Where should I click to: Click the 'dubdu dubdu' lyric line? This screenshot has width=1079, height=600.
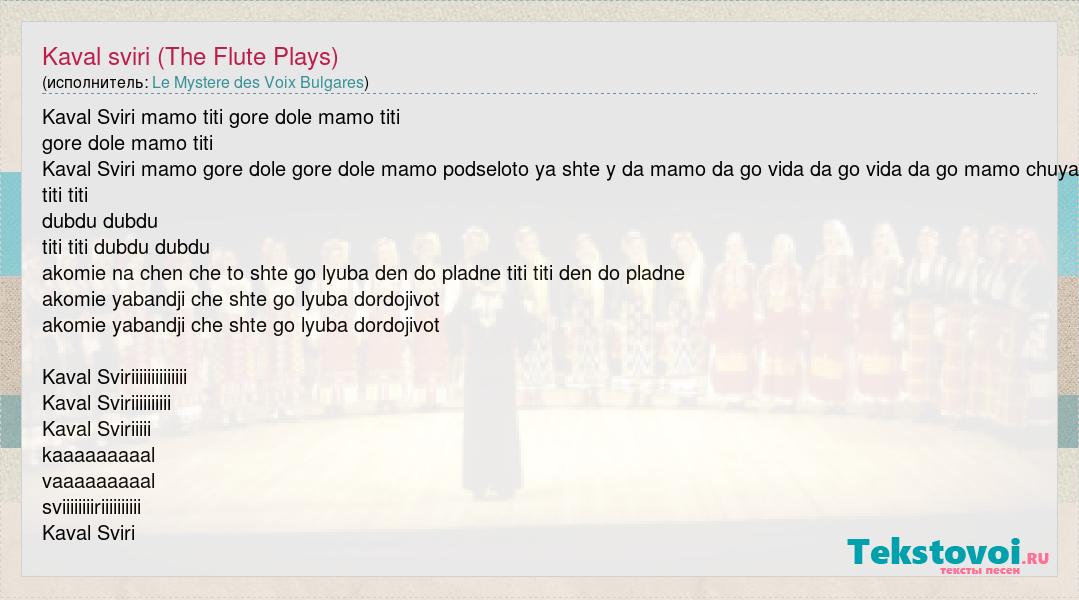point(100,222)
